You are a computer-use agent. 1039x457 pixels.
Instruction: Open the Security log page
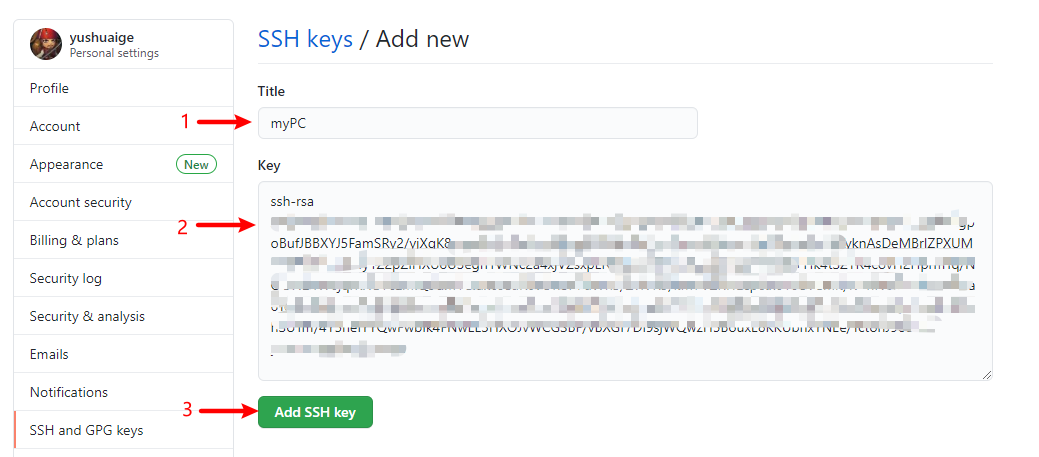click(123, 278)
